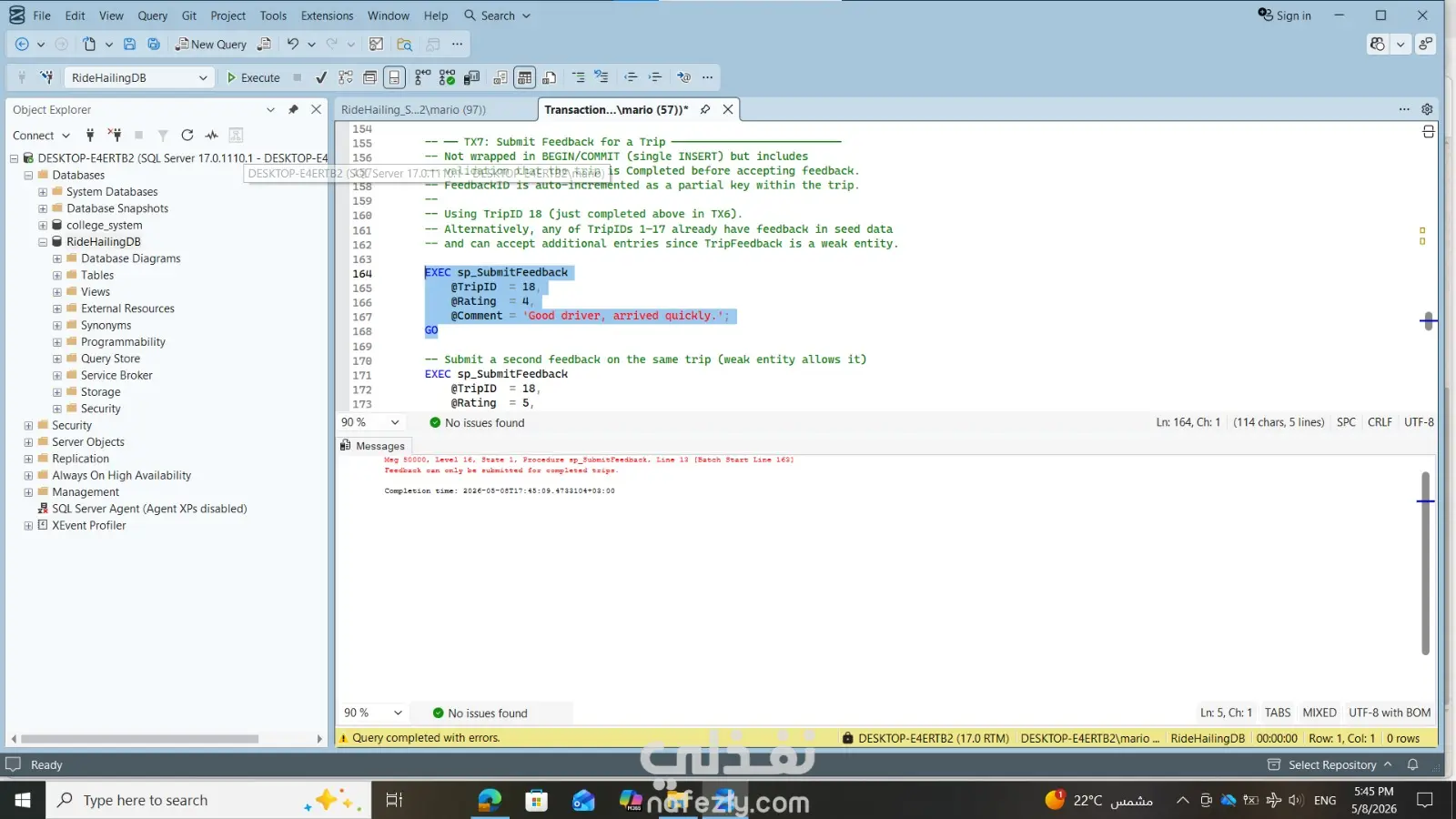Click the Execute query button
Screen dimensions: 1456x819
pyautogui.click(x=253, y=77)
